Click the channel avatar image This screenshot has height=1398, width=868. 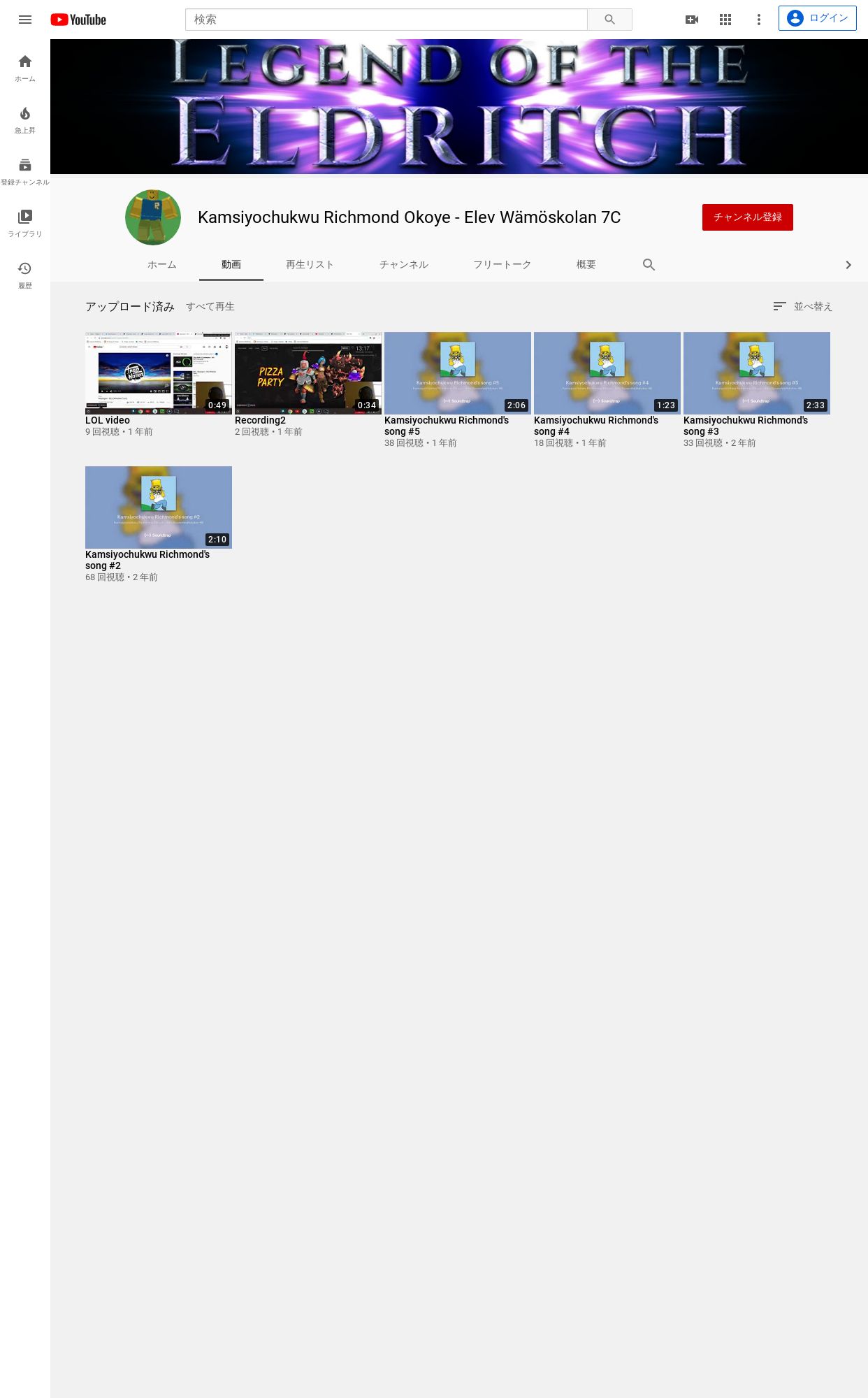pyautogui.click(x=153, y=217)
